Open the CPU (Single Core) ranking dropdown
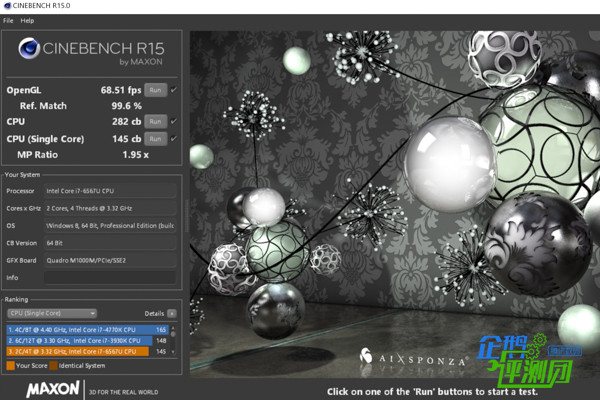The height and width of the screenshot is (400, 600). [50, 313]
